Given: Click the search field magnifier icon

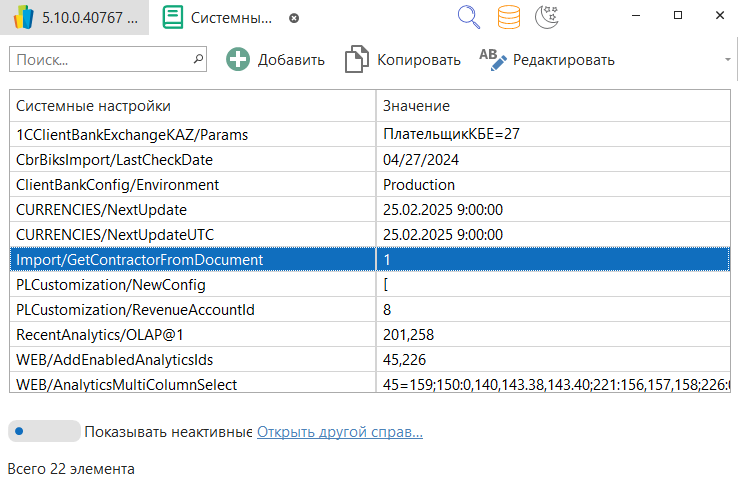Looking at the screenshot, I should [x=199, y=60].
